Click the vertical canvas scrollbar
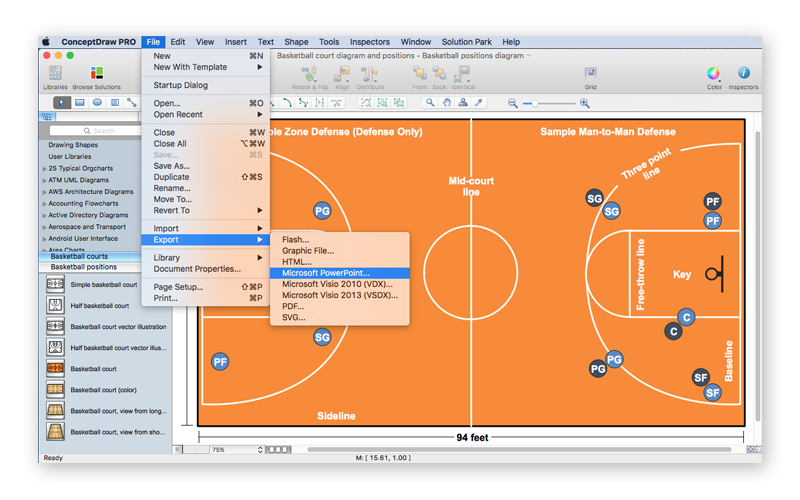Screen dimensions: 800x500 758,276
